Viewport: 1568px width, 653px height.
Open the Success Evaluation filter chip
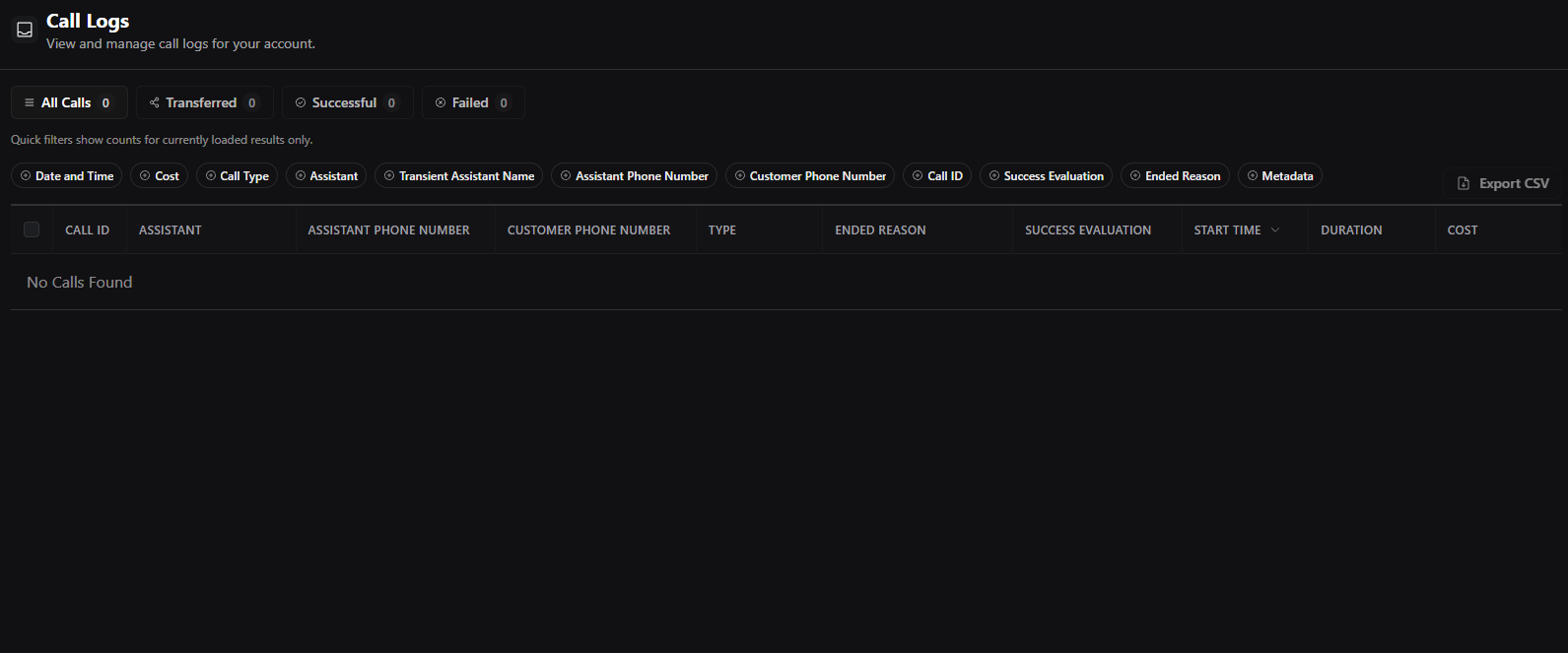coord(1046,176)
